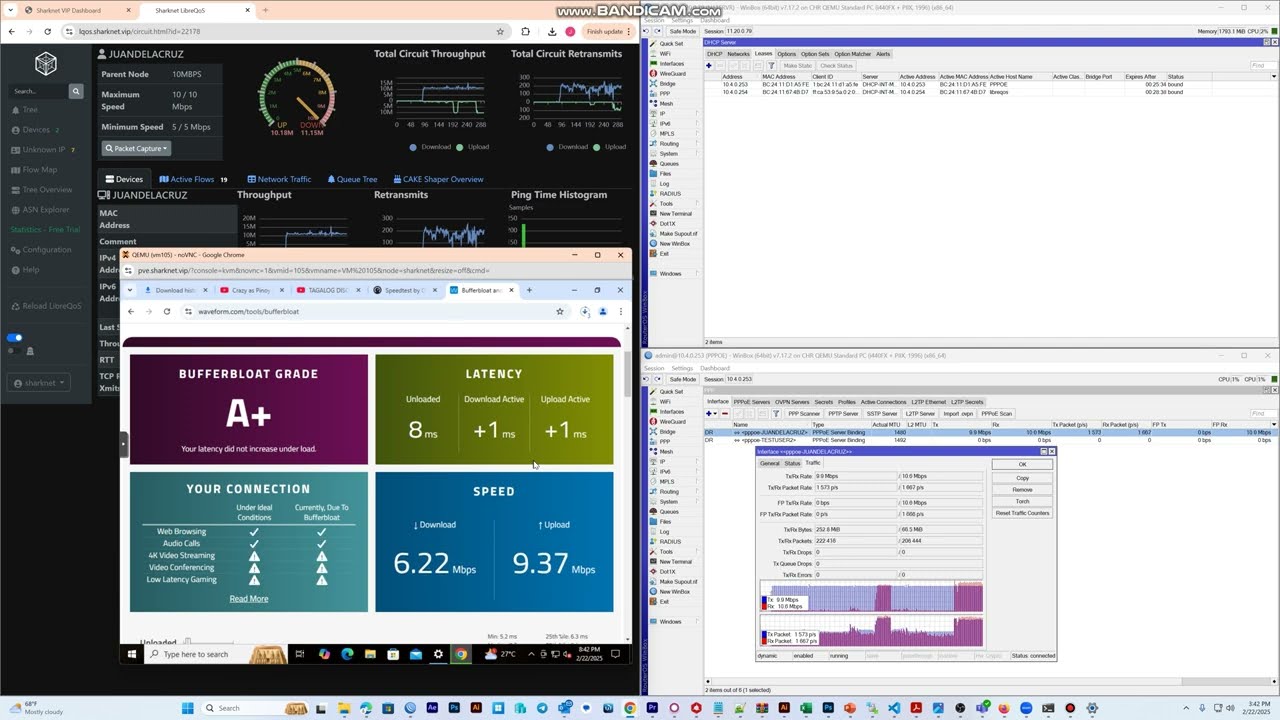Reload the waveform.com page in inner Chrome
The width and height of the screenshot is (1280, 720).
pyautogui.click(x=166, y=311)
